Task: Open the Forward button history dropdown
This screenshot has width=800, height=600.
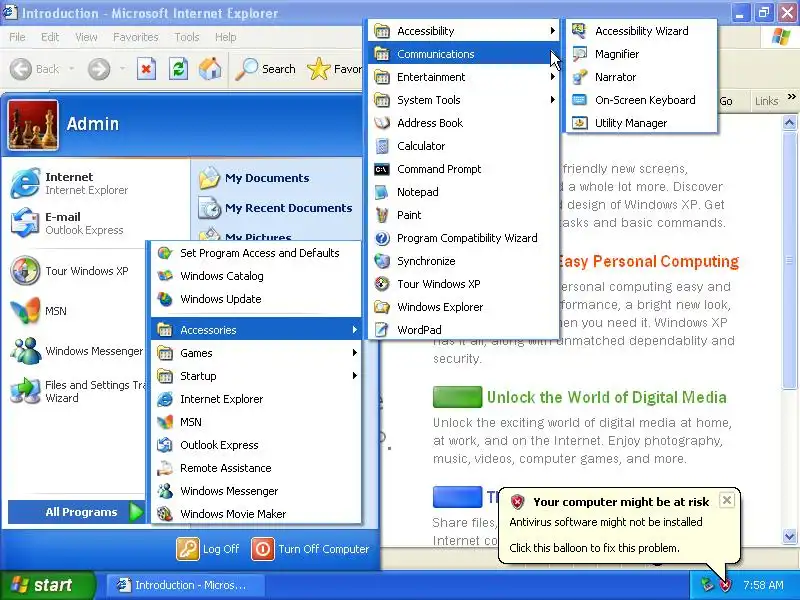Action: pyautogui.click(x=122, y=69)
